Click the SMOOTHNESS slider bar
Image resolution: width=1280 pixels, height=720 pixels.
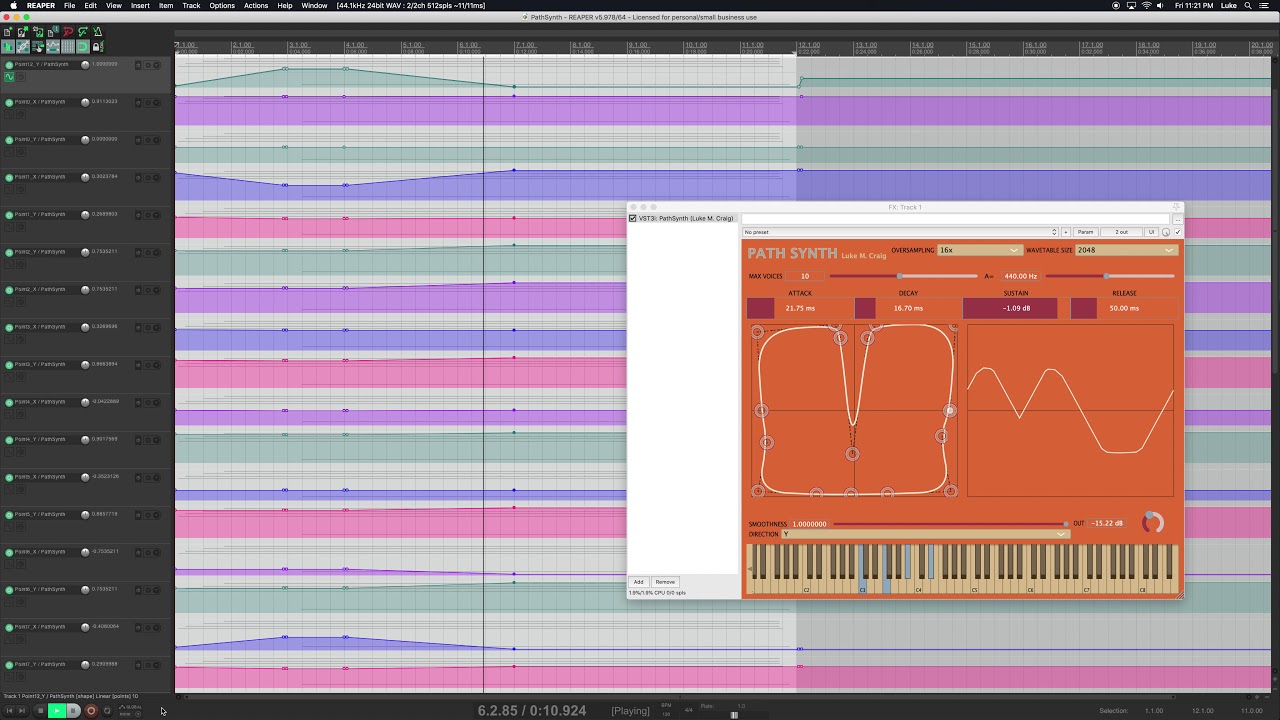[x=950, y=524]
